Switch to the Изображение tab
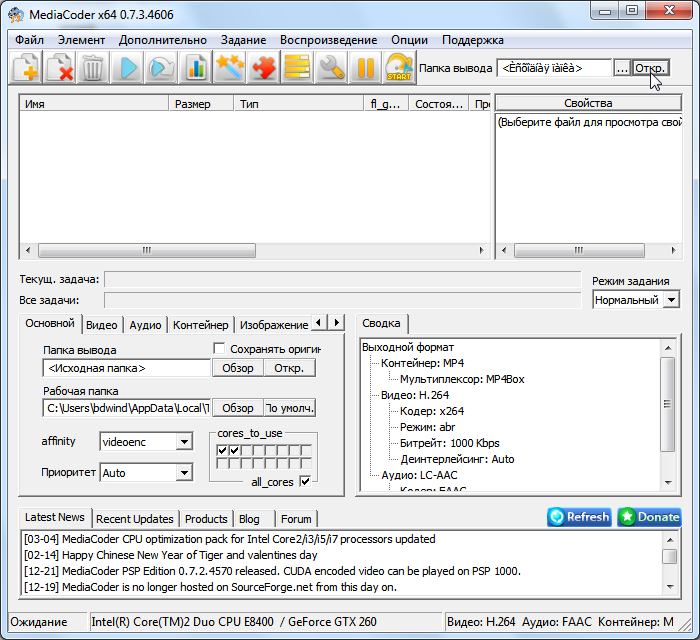Viewport: 700px width, 640px height. pos(274,325)
